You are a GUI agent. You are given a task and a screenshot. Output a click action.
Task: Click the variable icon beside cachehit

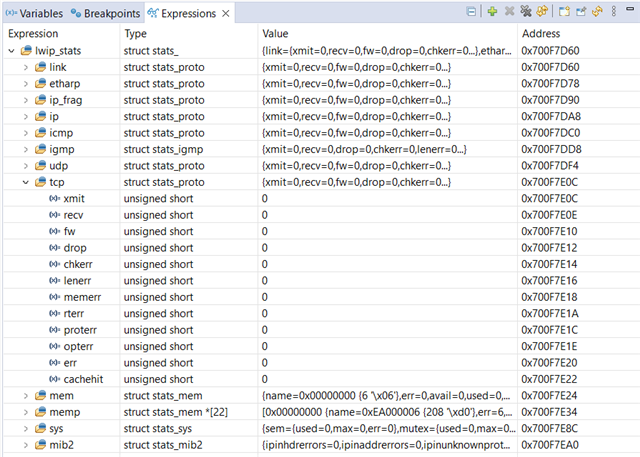(55, 379)
